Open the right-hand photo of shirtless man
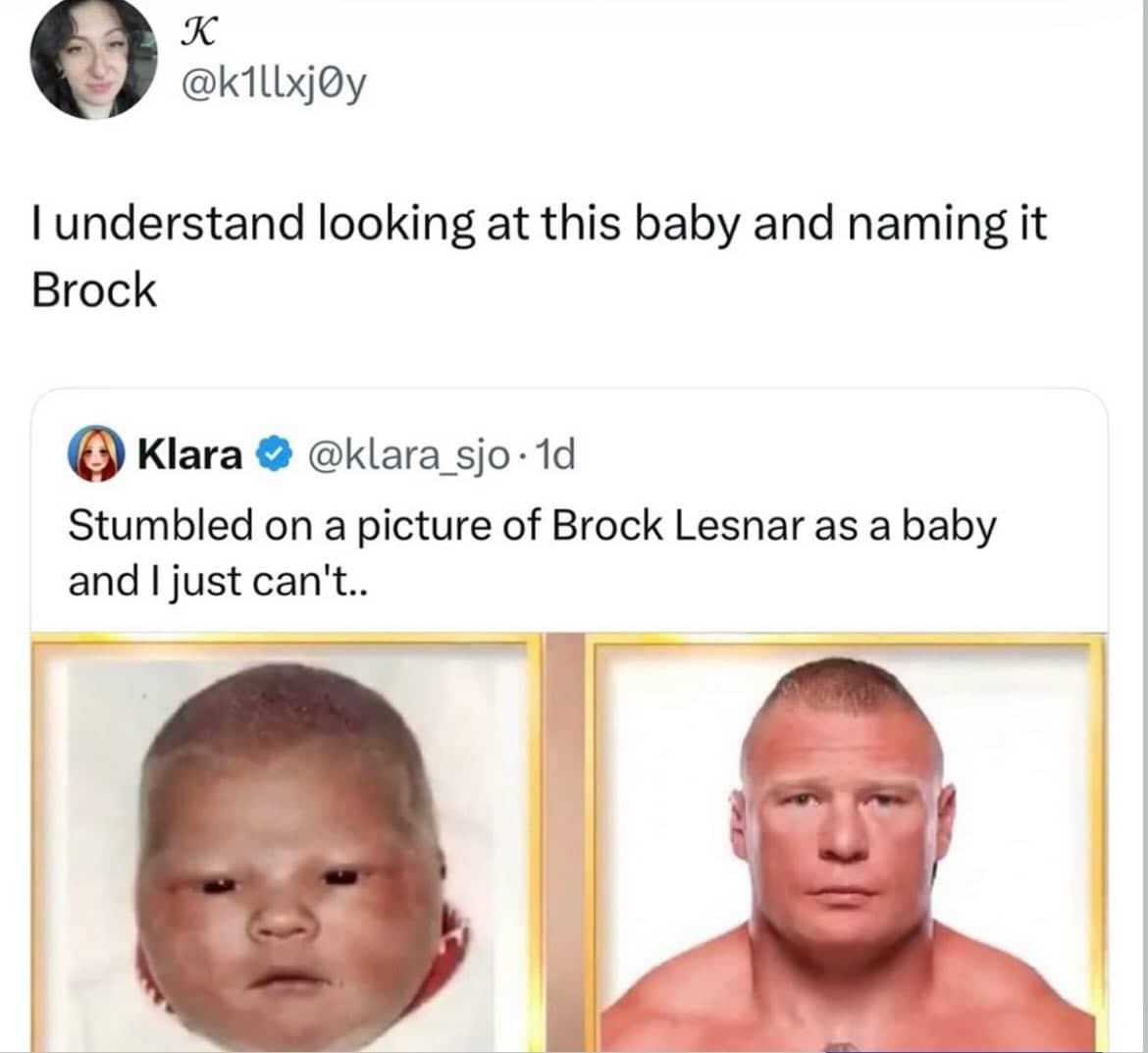 click(844, 844)
